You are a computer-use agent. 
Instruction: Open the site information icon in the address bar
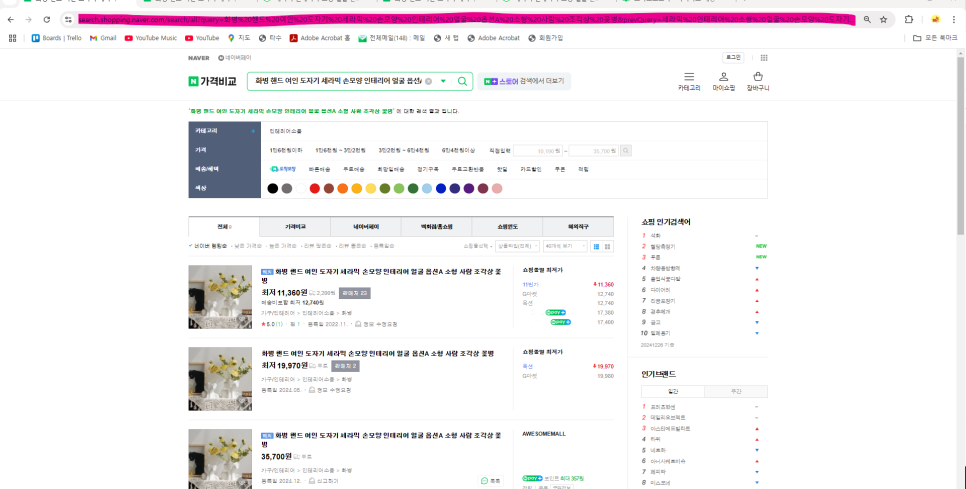point(69,20)
